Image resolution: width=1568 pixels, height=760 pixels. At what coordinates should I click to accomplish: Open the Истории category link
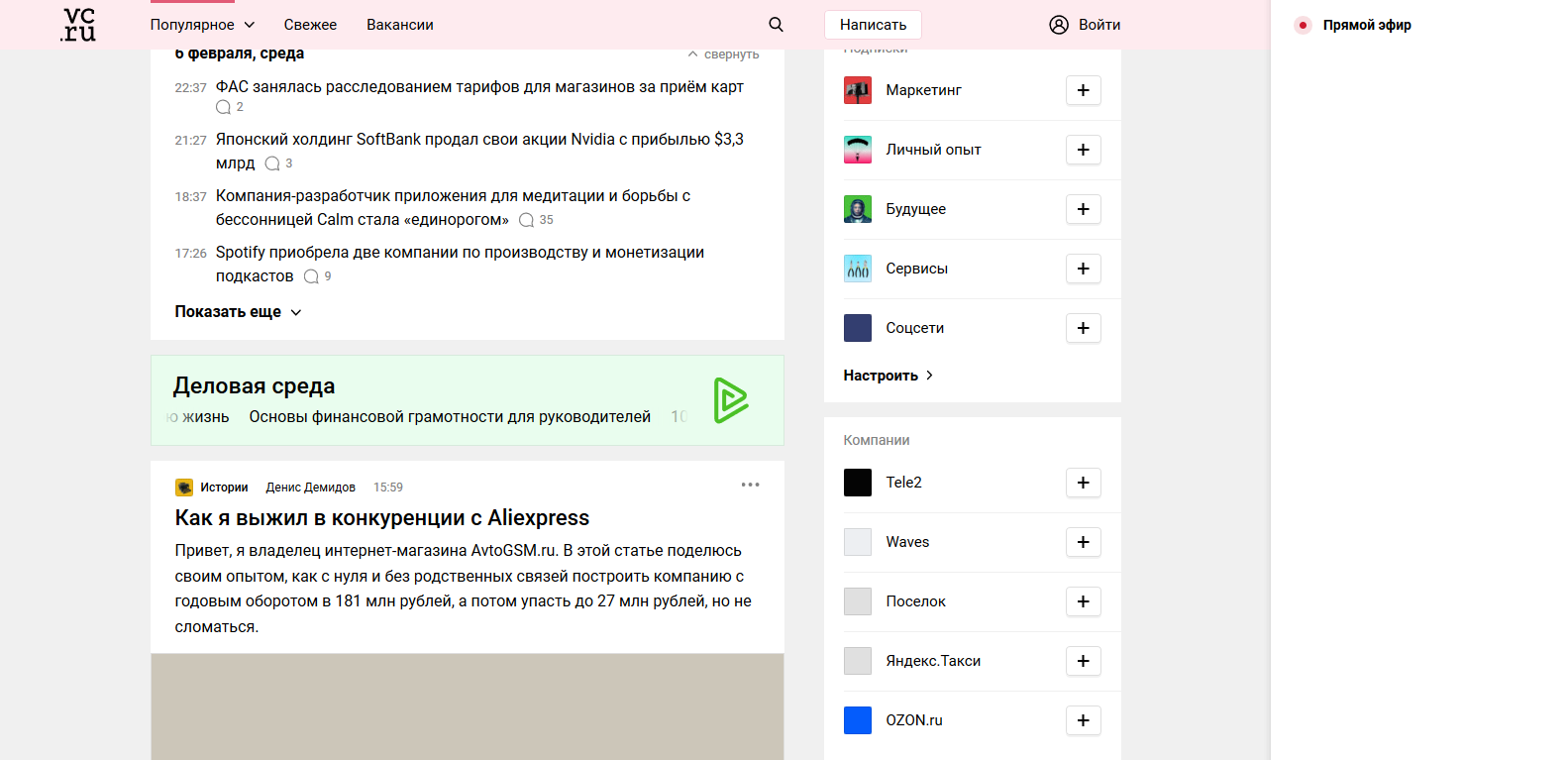(x=224, y=488)
